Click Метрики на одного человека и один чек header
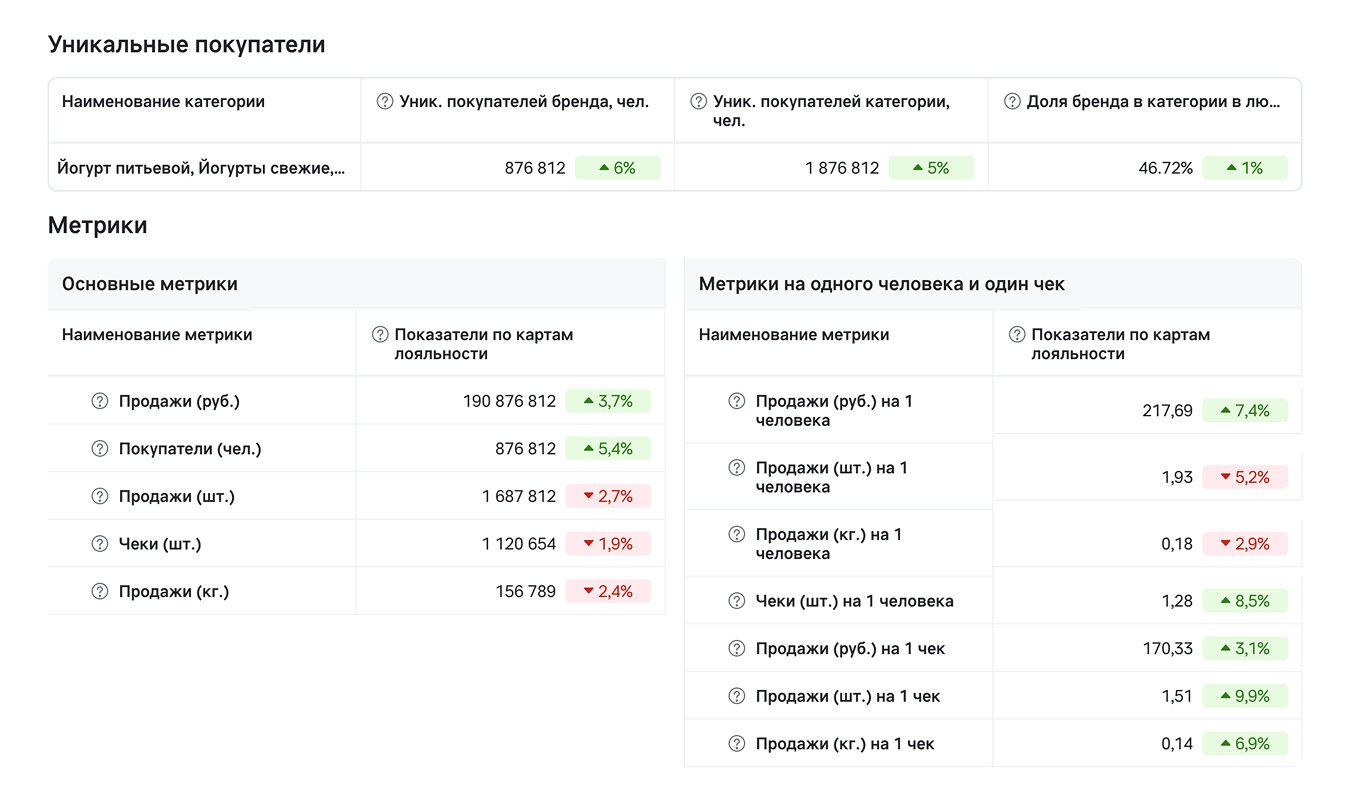1350x797 pixels. pyautogui.click(x=881, y=284)
